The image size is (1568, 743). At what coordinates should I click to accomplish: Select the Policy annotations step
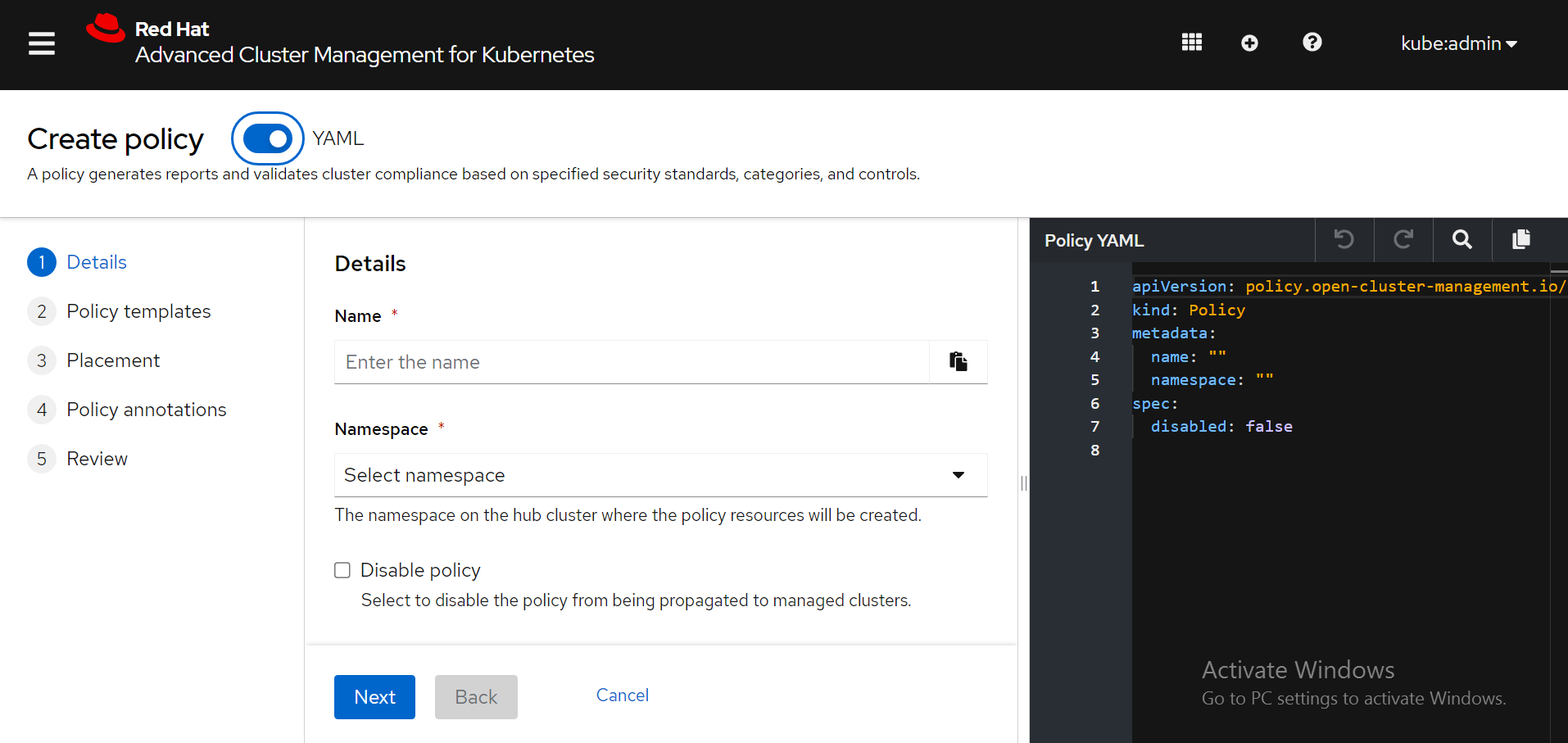pos(146,410)
